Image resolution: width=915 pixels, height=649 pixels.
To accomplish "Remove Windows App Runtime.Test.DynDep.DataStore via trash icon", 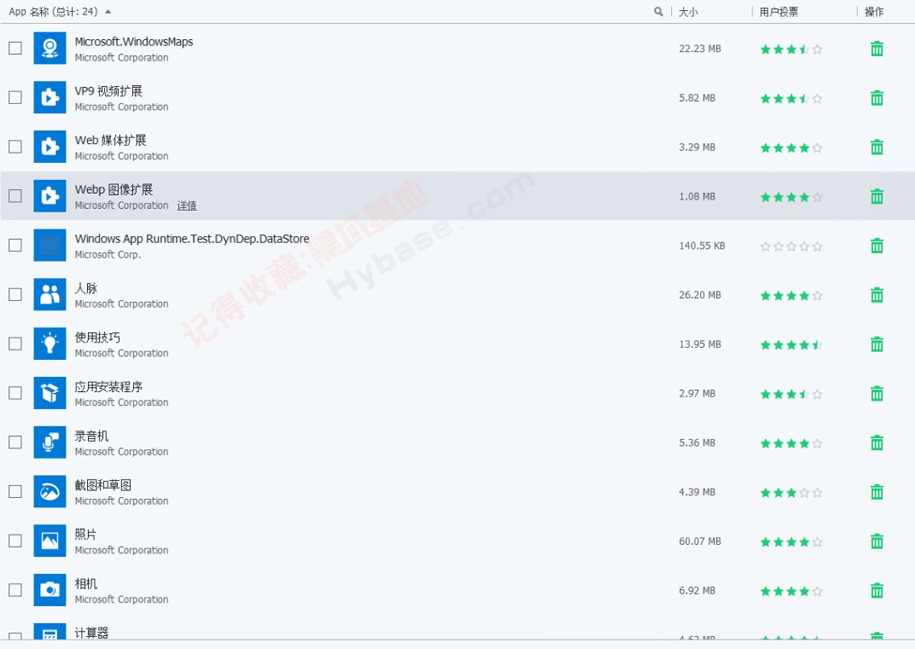I will (x=876, y=246).
